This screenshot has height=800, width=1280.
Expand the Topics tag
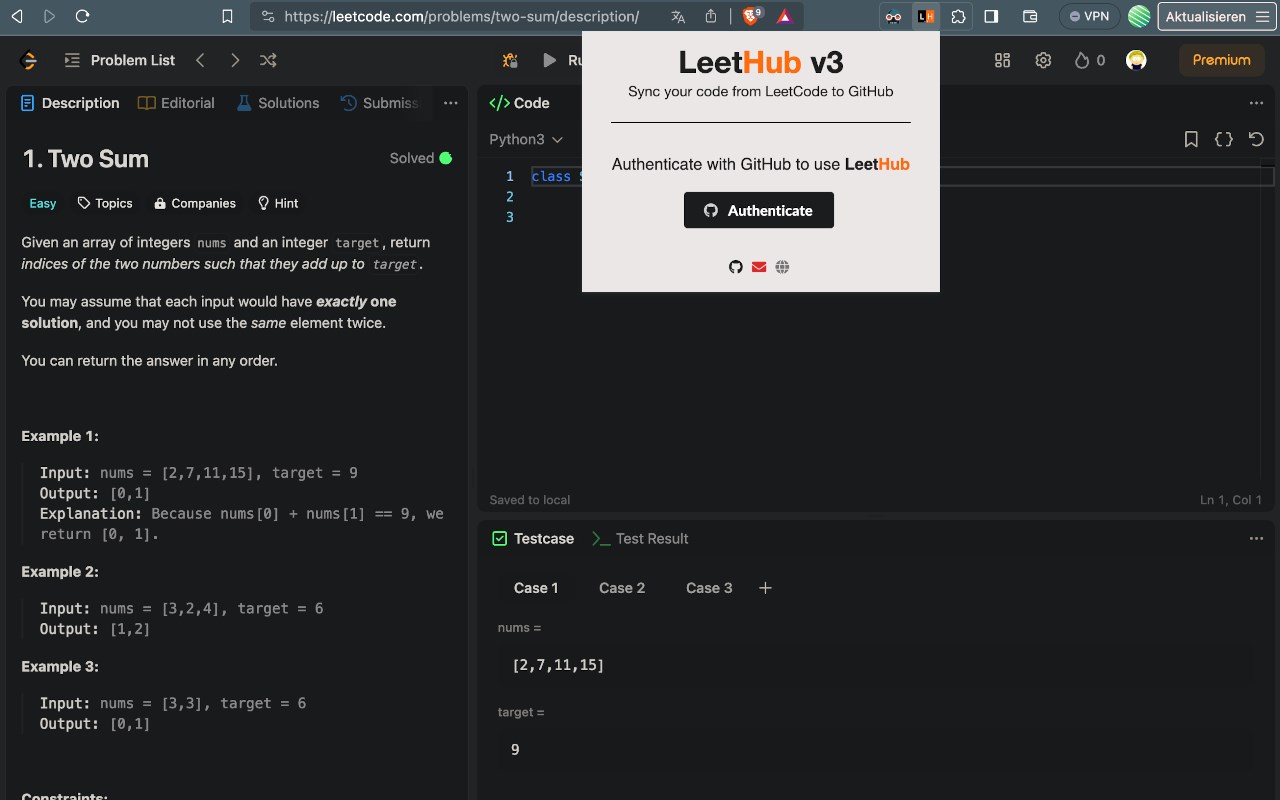point(105,203)
